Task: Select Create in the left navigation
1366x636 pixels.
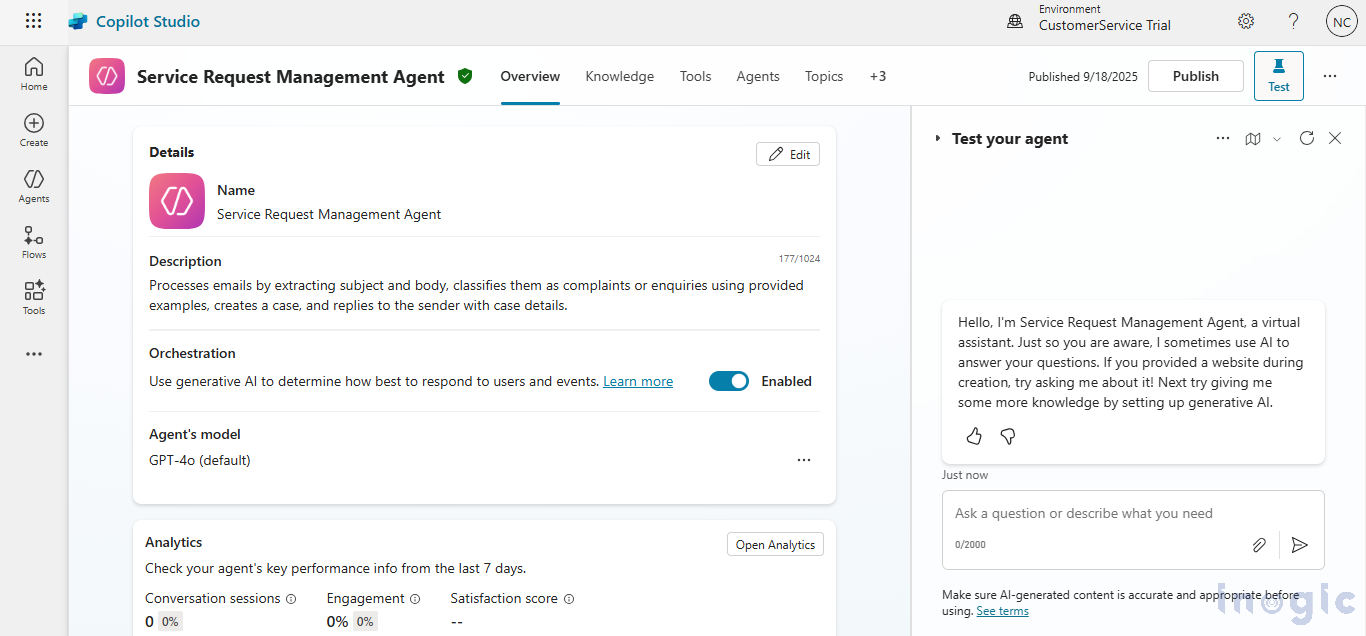Action: pos(33,130)
